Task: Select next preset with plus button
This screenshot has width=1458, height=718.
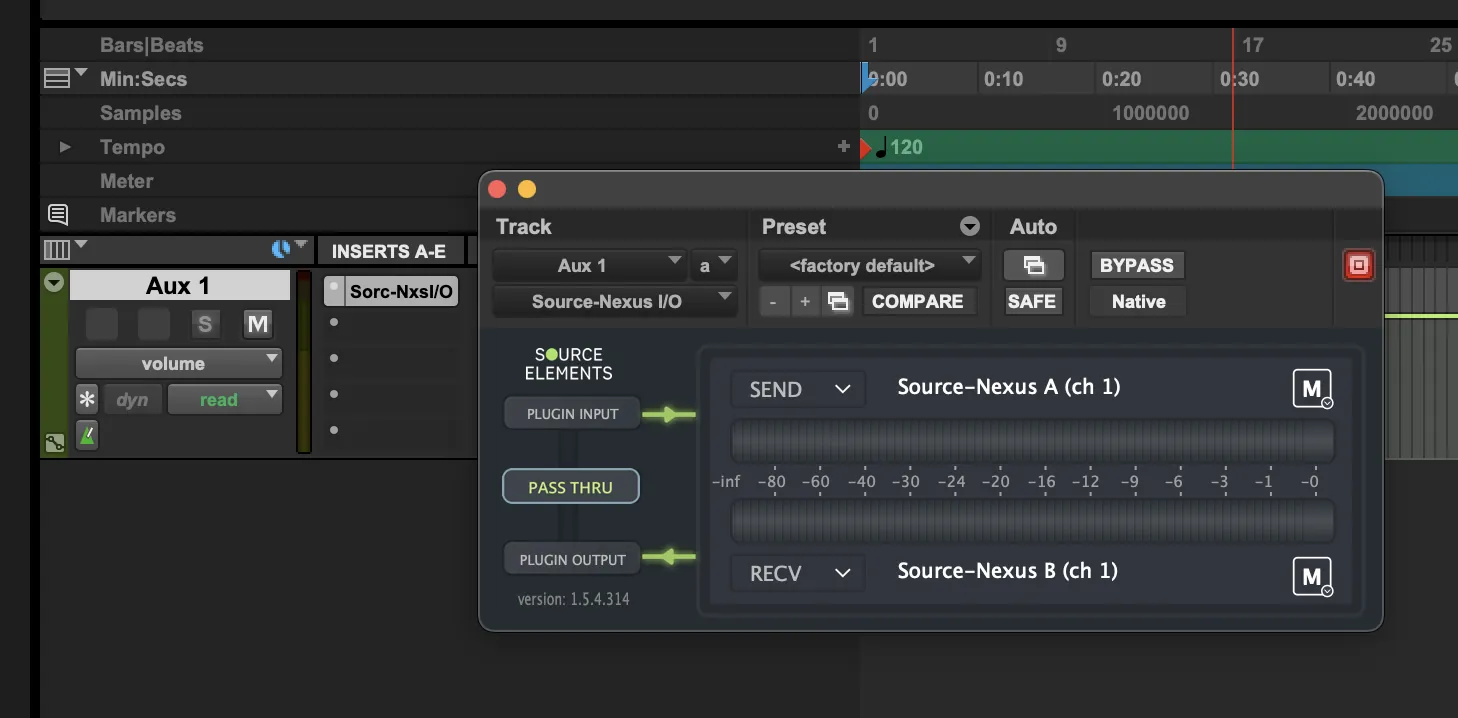Action: pos(805,301)
